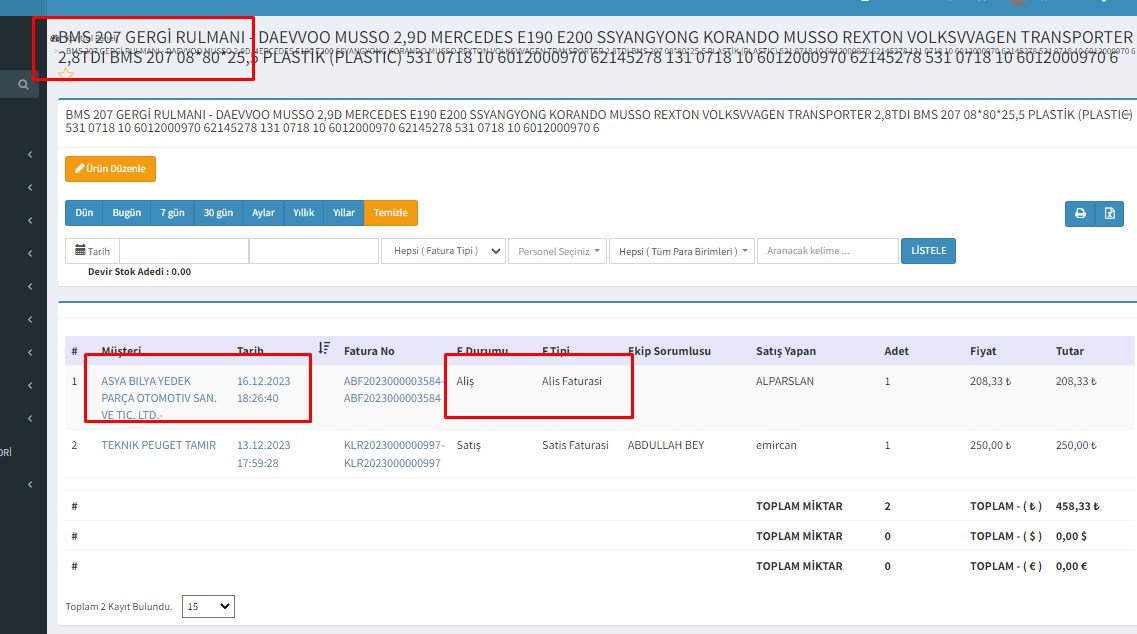Export the list with the Excel icon

click(1110, 213)
